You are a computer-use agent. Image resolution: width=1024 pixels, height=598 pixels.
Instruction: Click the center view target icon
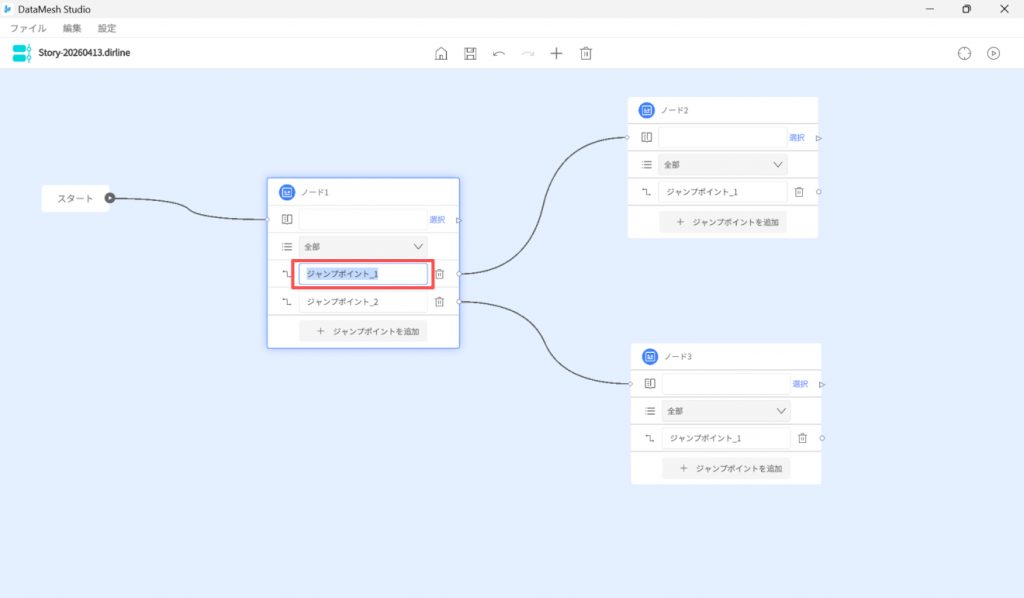click(964, 53)
